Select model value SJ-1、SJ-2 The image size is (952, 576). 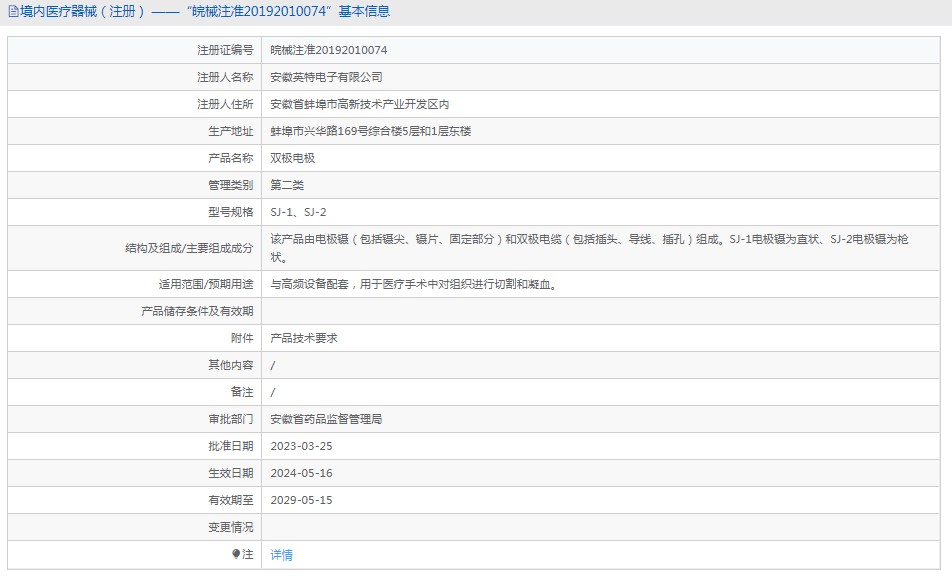coord(298,212)
